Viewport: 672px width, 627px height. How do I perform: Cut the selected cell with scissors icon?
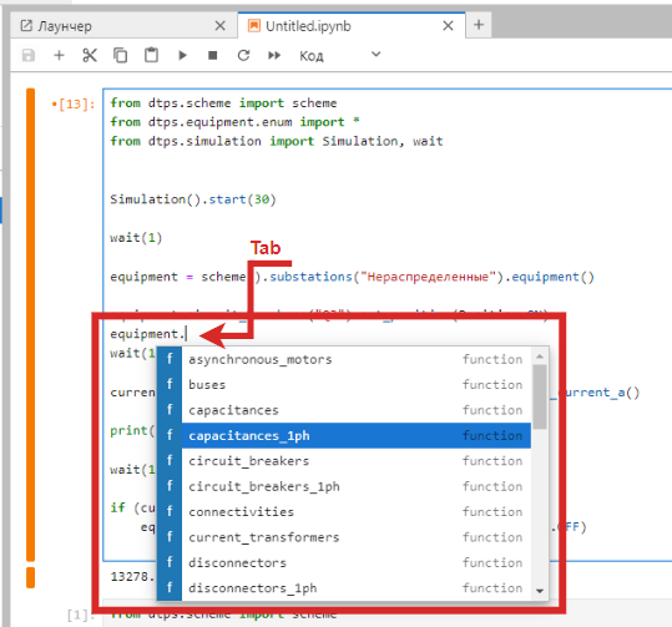(90, 55)
